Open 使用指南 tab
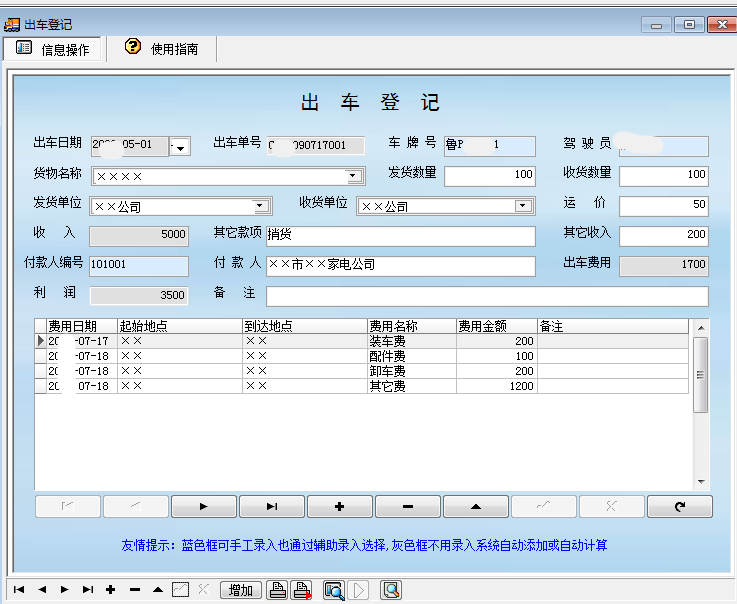The height and width of the screenshot is (604, 737). 162,48
